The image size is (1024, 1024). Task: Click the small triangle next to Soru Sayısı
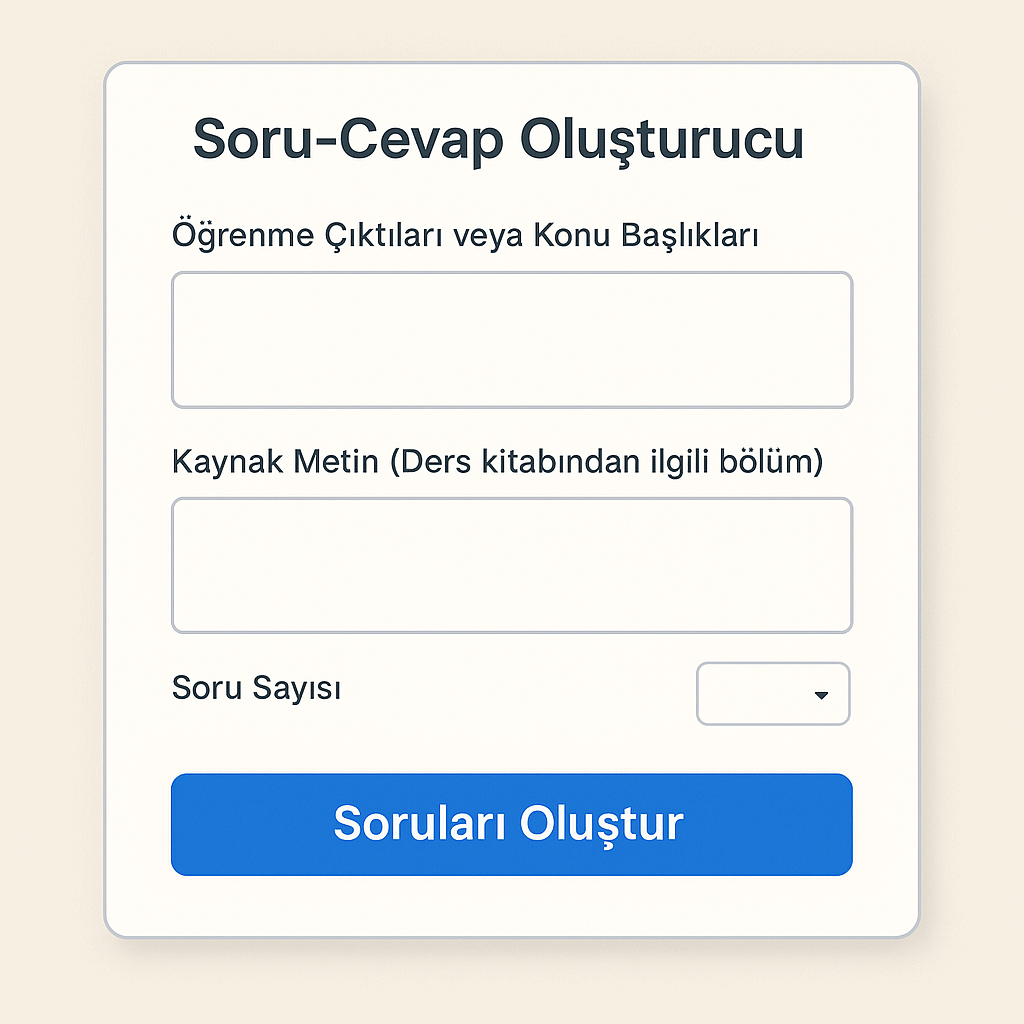(821, 695)
